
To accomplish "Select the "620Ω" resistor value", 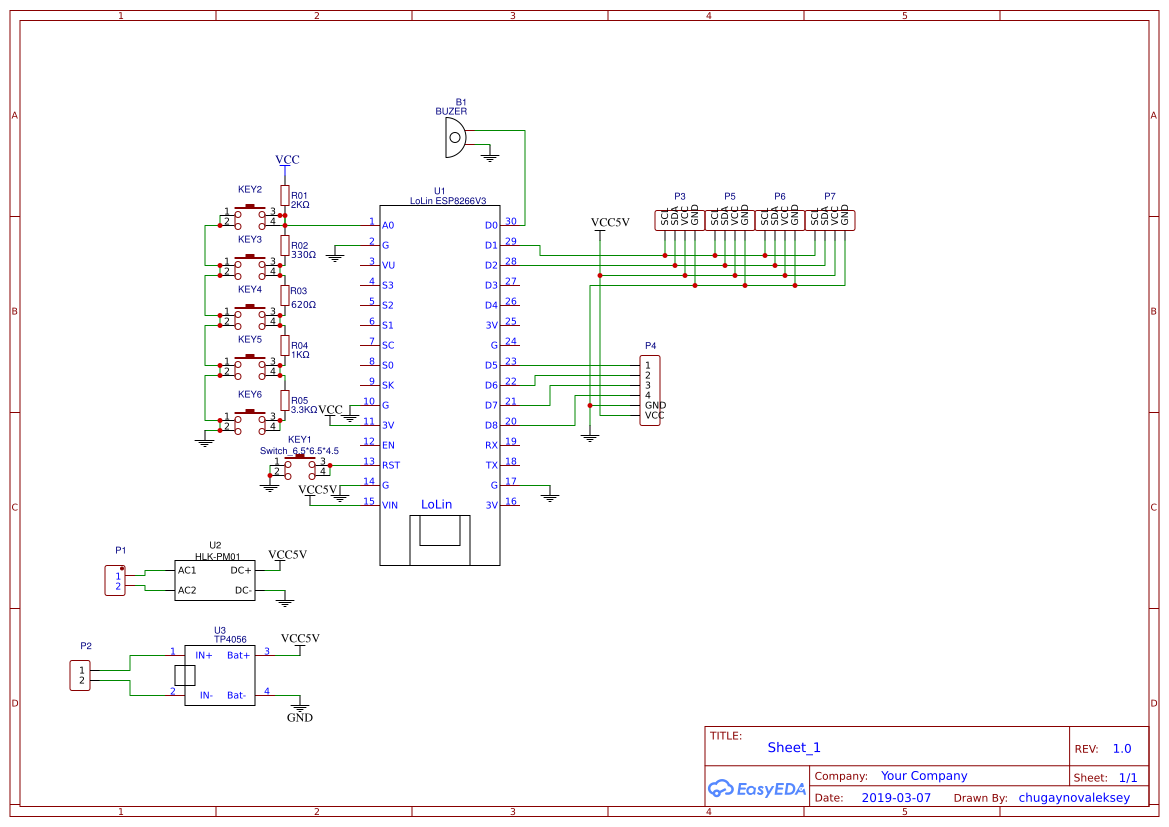I will (303, 305).
